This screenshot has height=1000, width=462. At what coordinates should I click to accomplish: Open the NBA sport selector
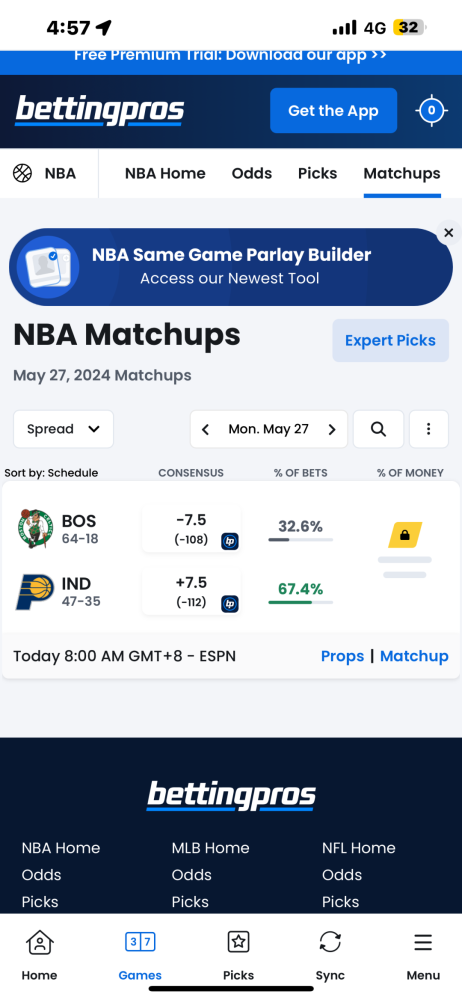(x=45, y=173)
